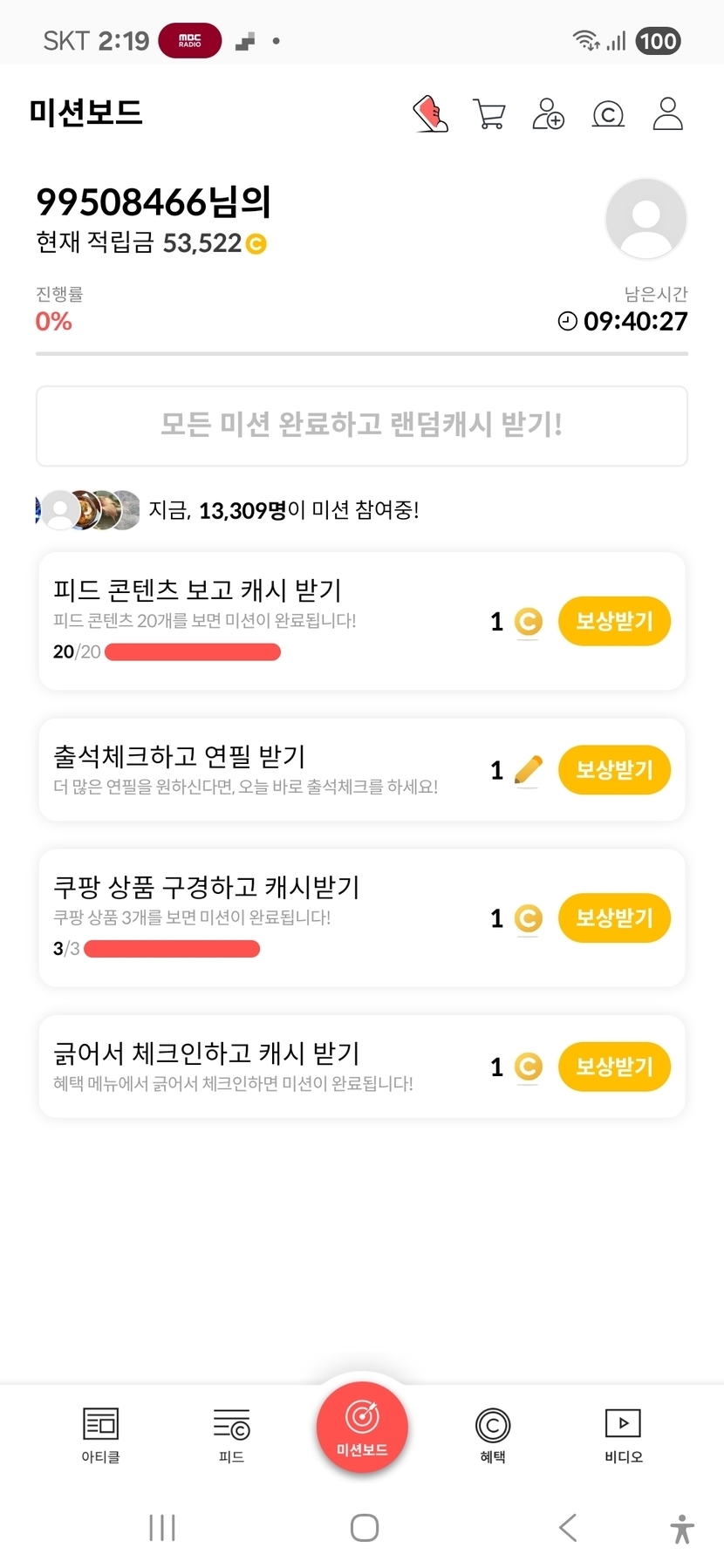Switch to the 아티클 tab

100,1435
